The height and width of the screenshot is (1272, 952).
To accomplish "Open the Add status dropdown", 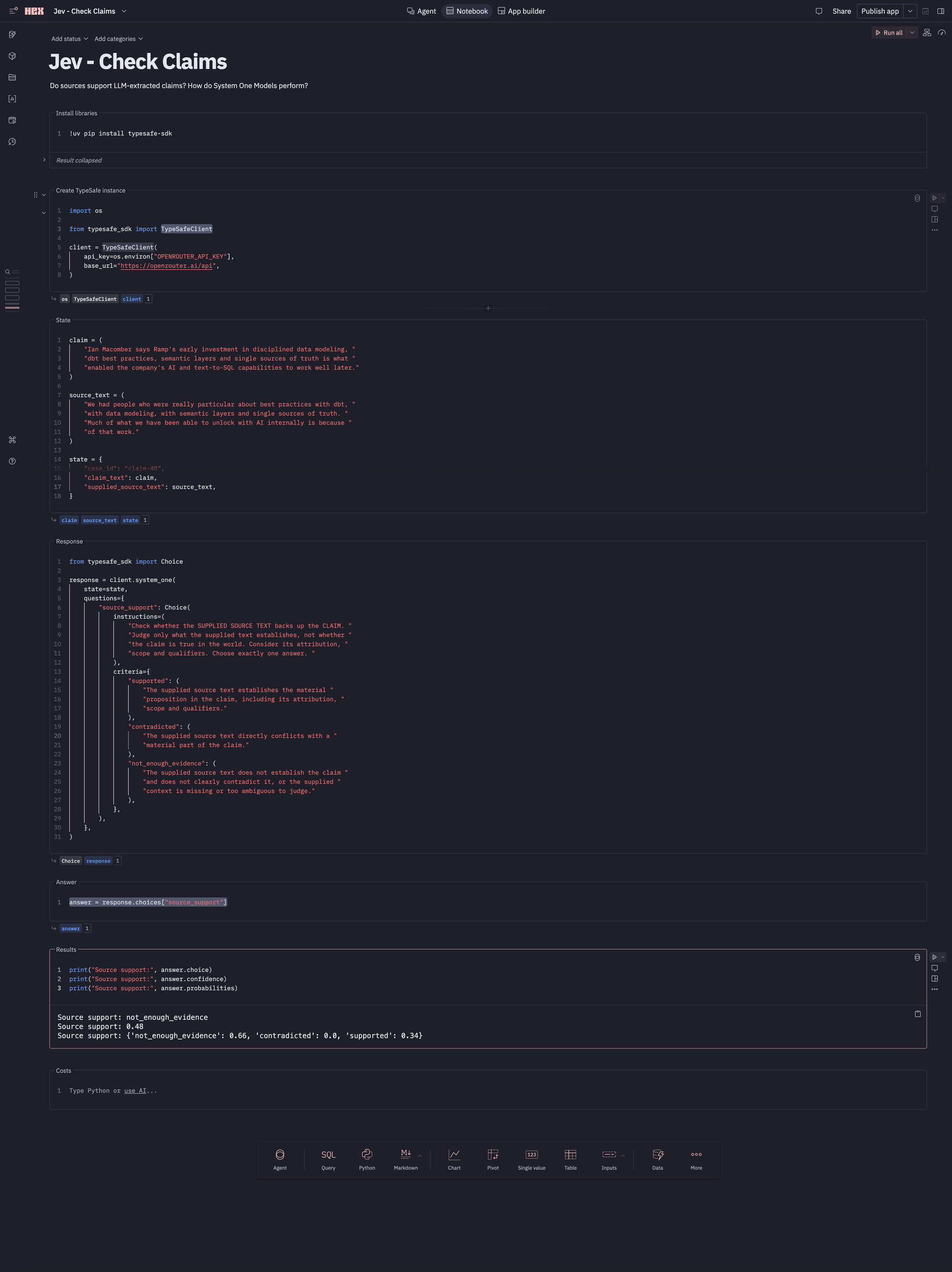I will (x=69, y=39).
